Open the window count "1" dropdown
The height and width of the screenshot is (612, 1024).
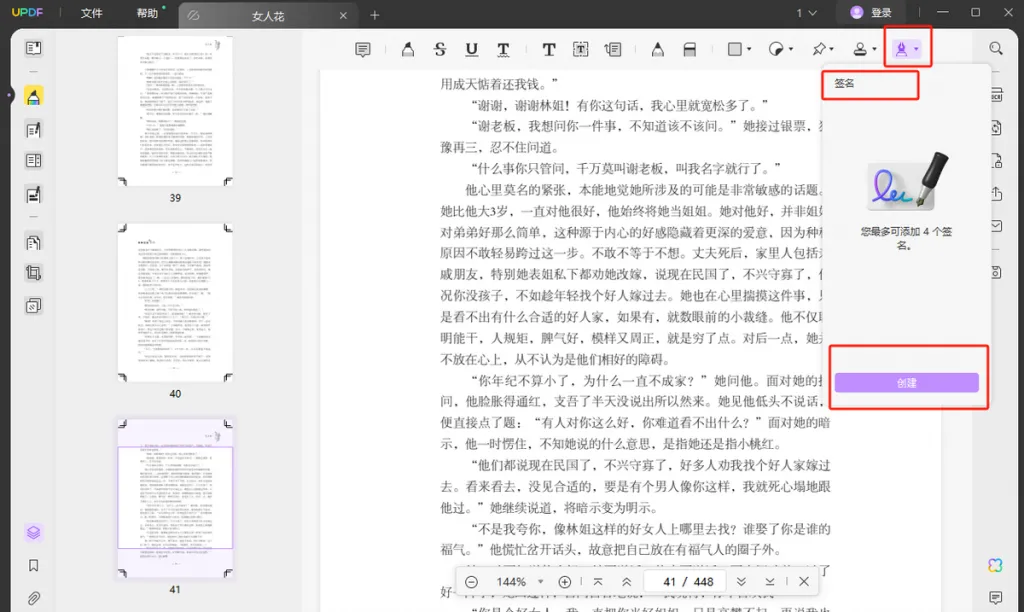pyautogui.click(x=807, y=12)
